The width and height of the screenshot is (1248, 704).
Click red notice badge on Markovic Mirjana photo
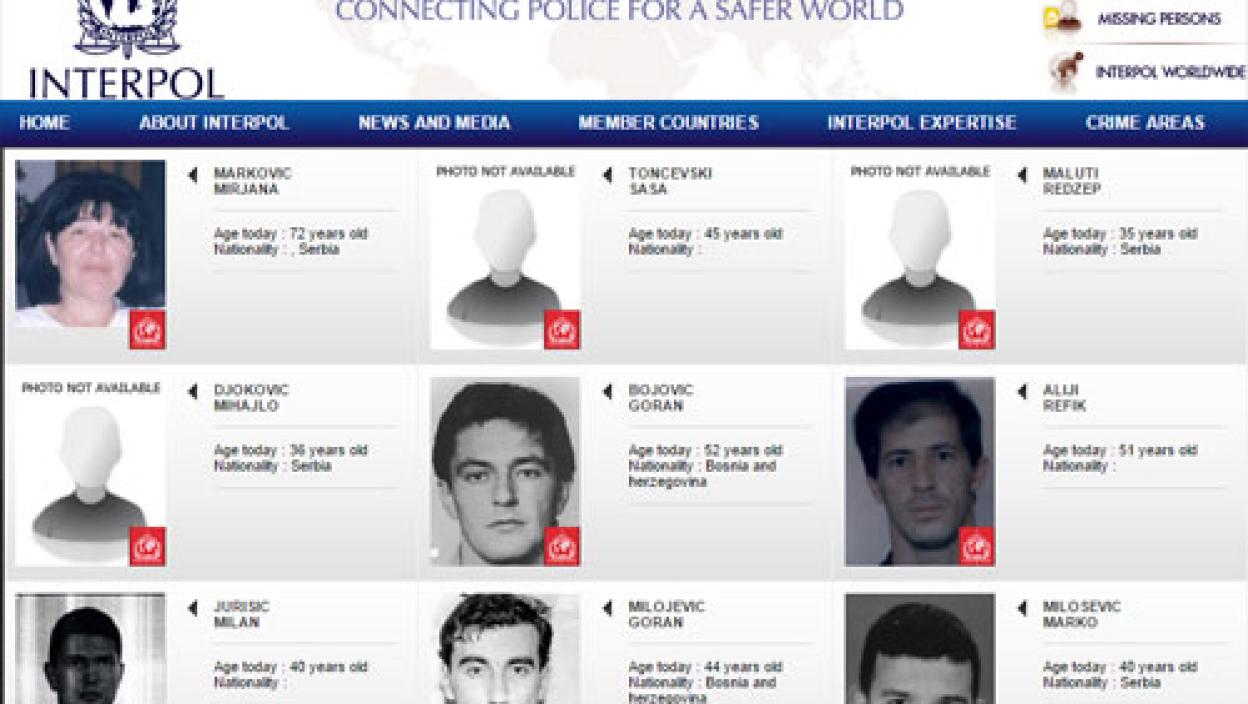[147, 331]
